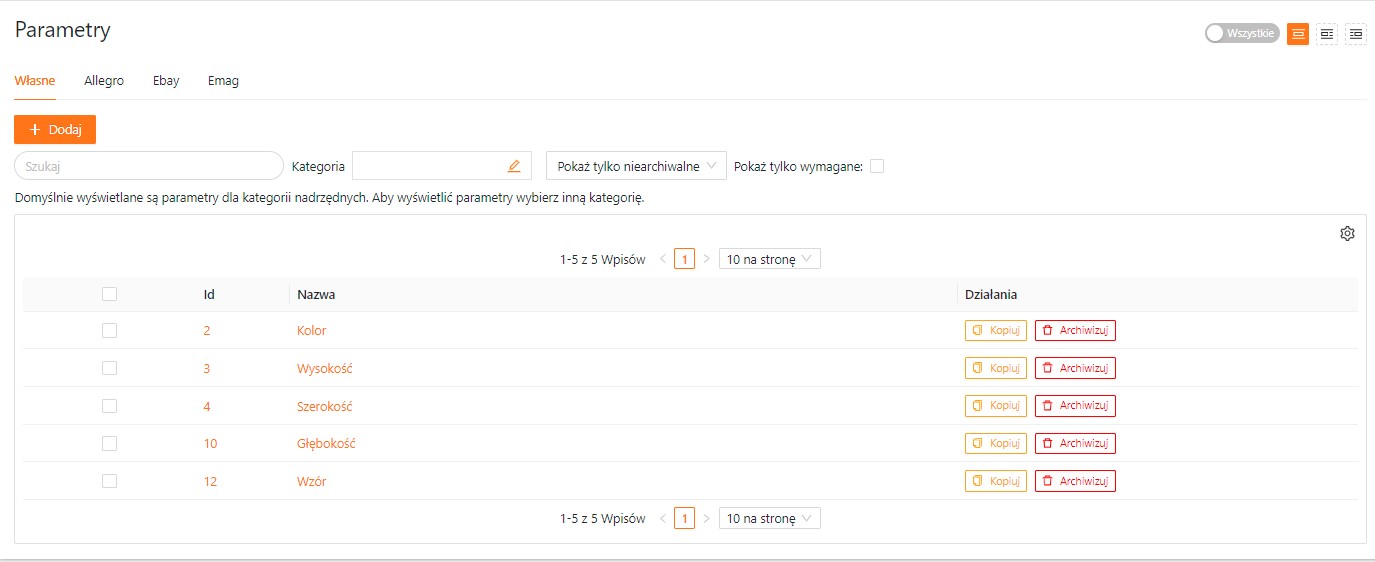Go to next page using top pagination arrow
This screenshot has width=1375, height=562.
pos(706,259)
